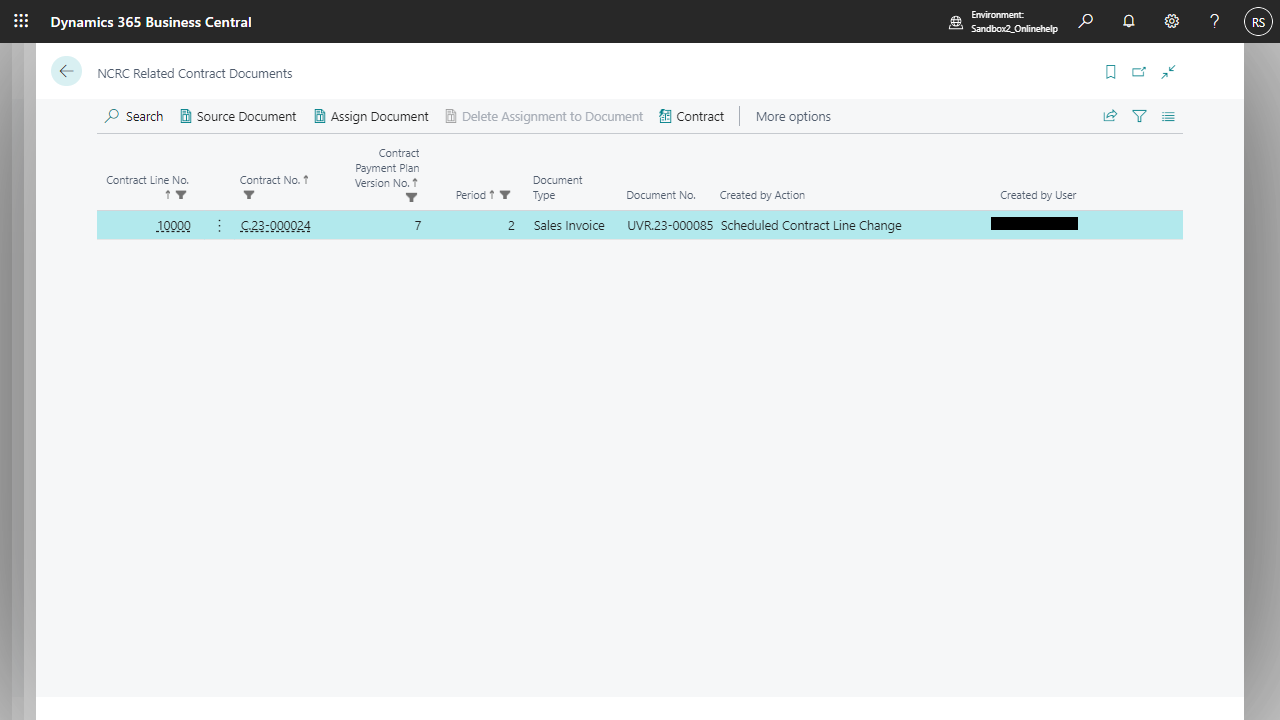The image size is (1280, 720).
Task: Click the back arrow button
Action: [x=66, y=71]
